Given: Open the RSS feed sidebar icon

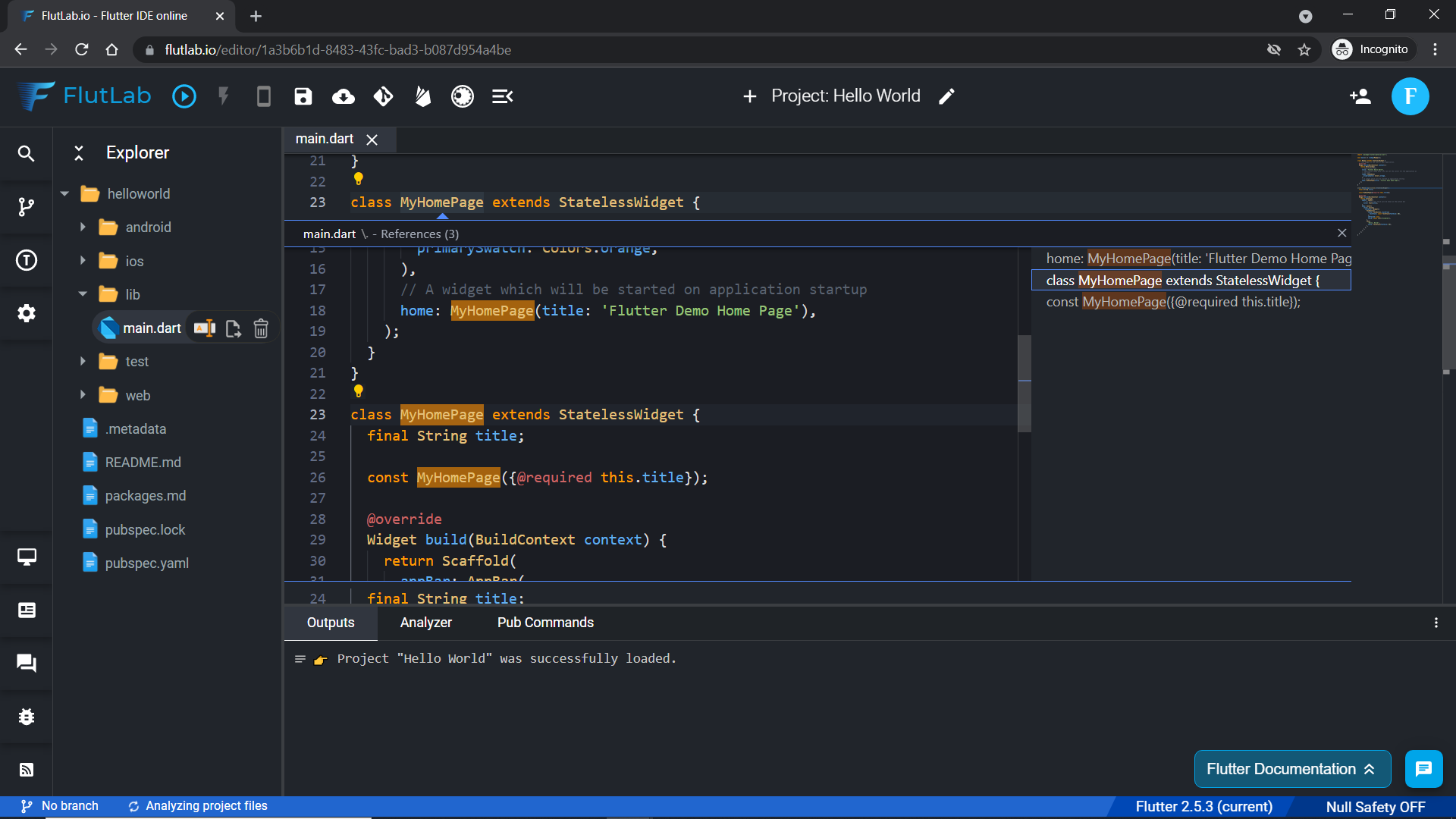Looking at the screenshot, I should [27, 770].
